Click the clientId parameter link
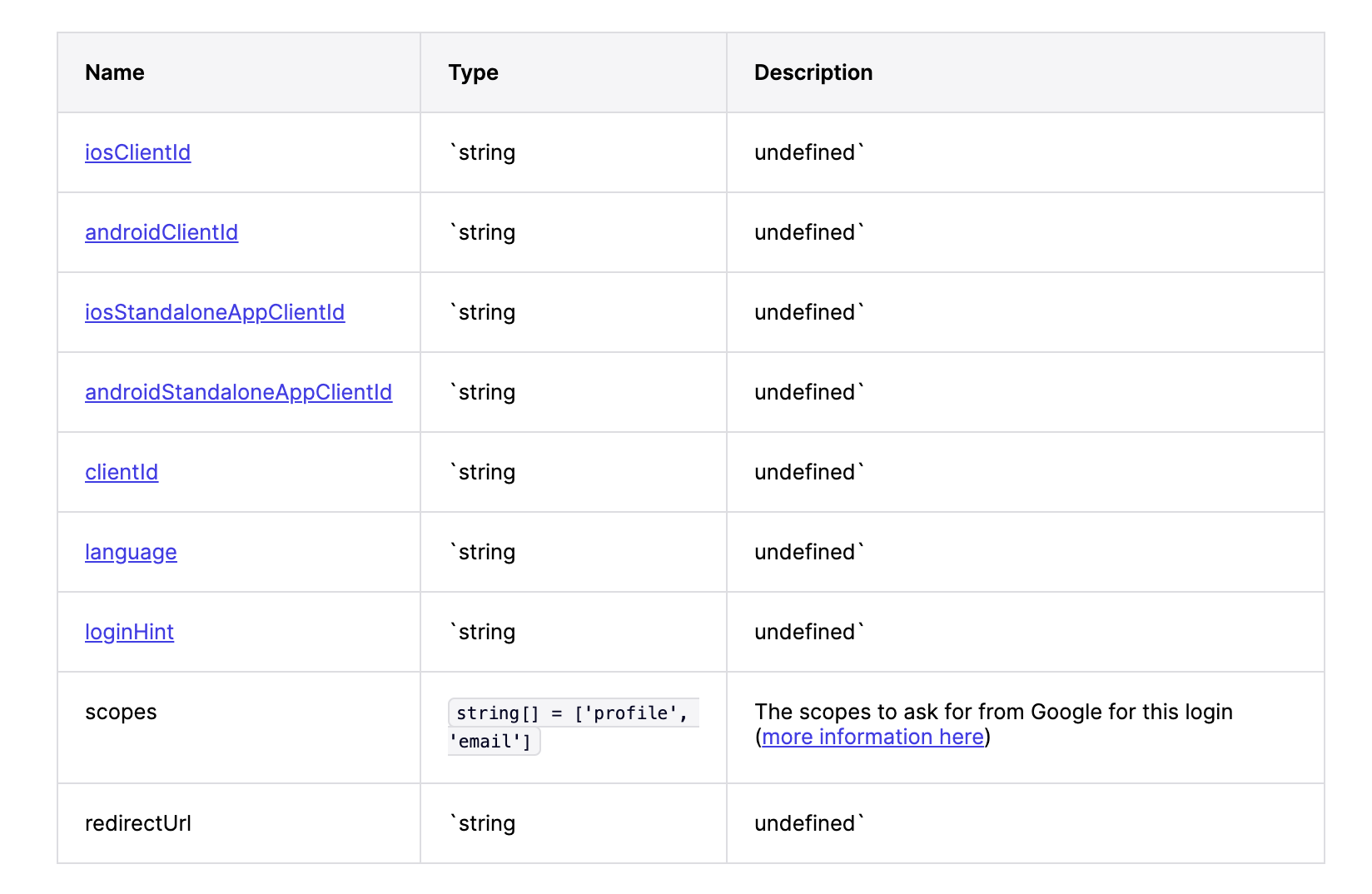Screen dimensions: 1372x894 (122, 472)
